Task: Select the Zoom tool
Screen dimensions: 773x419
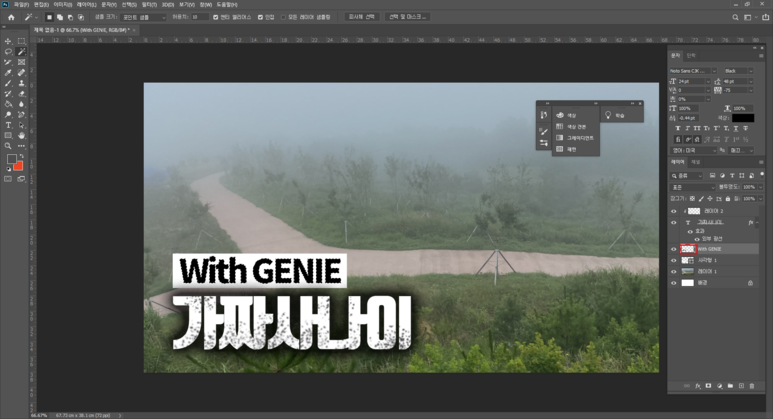Action: (8, 146)
